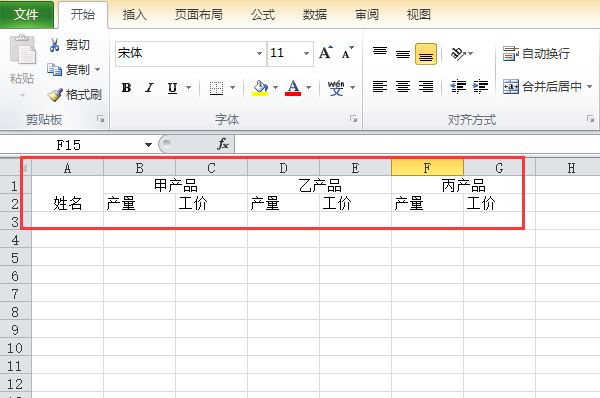600x398 pixels.
Task: Decrease the cell indent
Action: [458, 87]
